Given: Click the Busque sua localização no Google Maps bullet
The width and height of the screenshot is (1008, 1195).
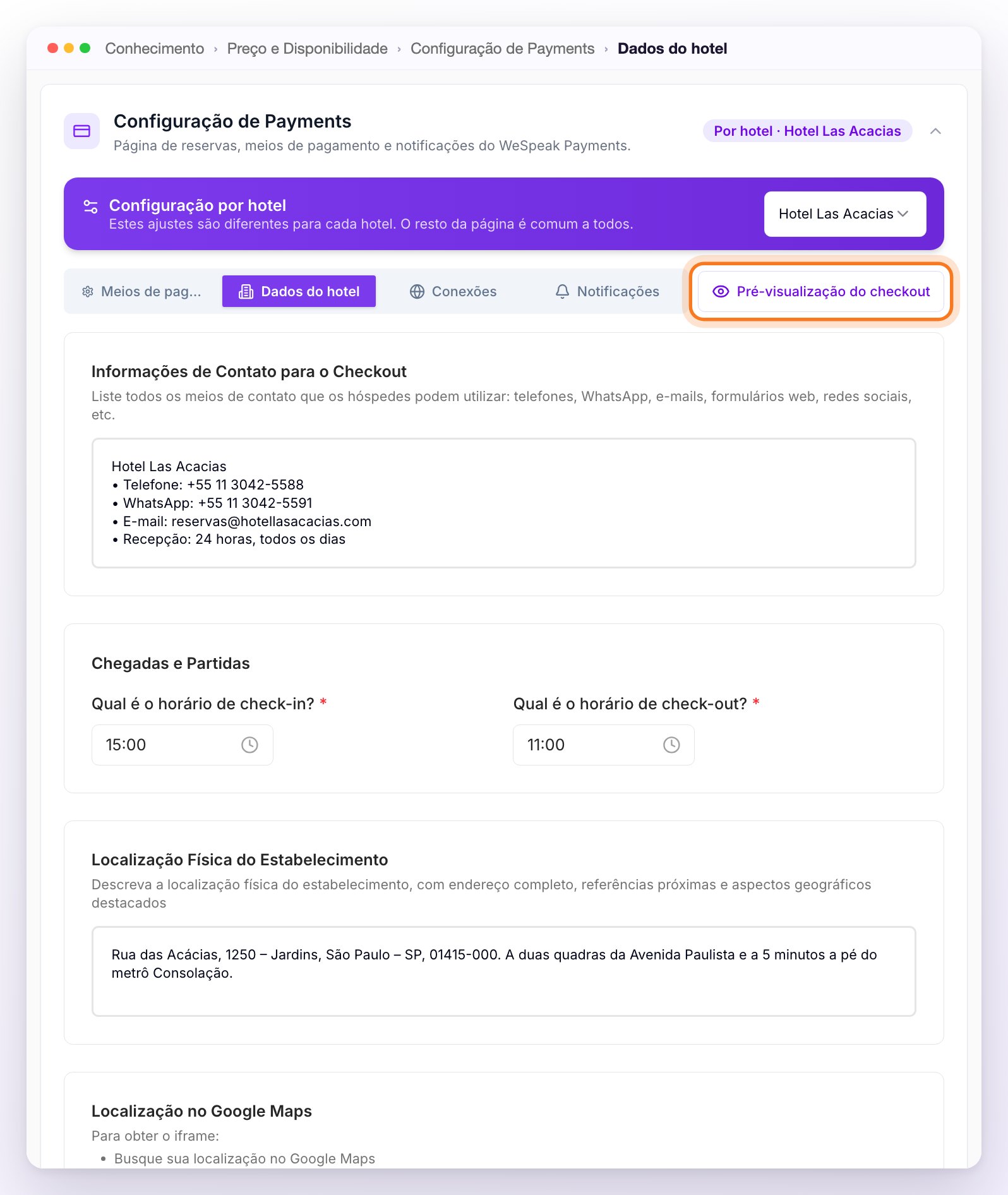Looking at the screenshot, I should point(244,1159).
